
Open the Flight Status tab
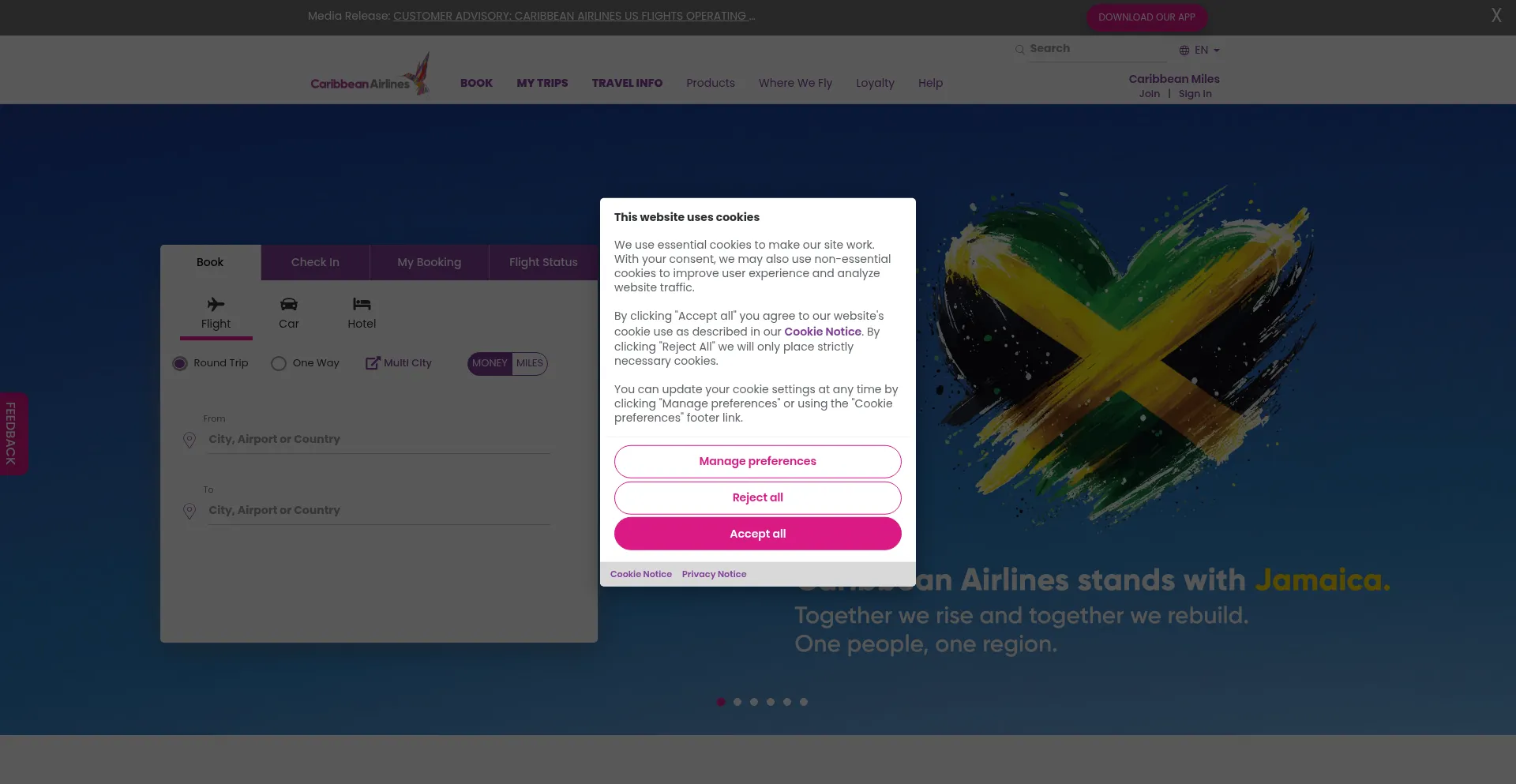click(543, 262)
